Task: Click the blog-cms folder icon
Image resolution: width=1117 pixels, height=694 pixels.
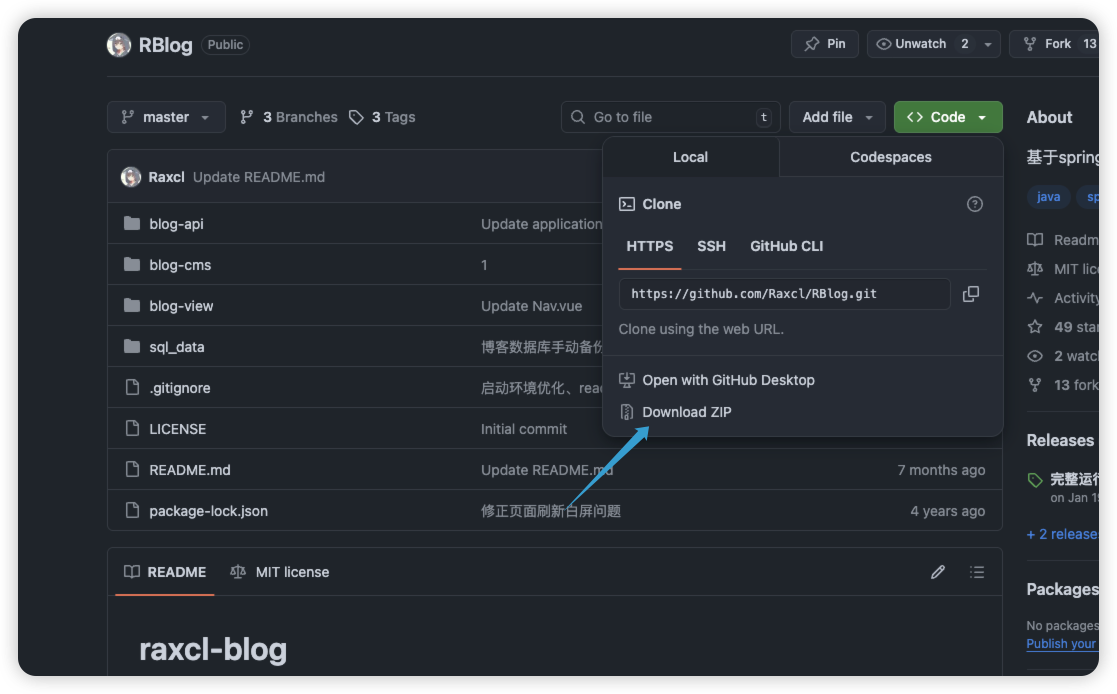Action: pyautogui.click(x=132, y=264)
